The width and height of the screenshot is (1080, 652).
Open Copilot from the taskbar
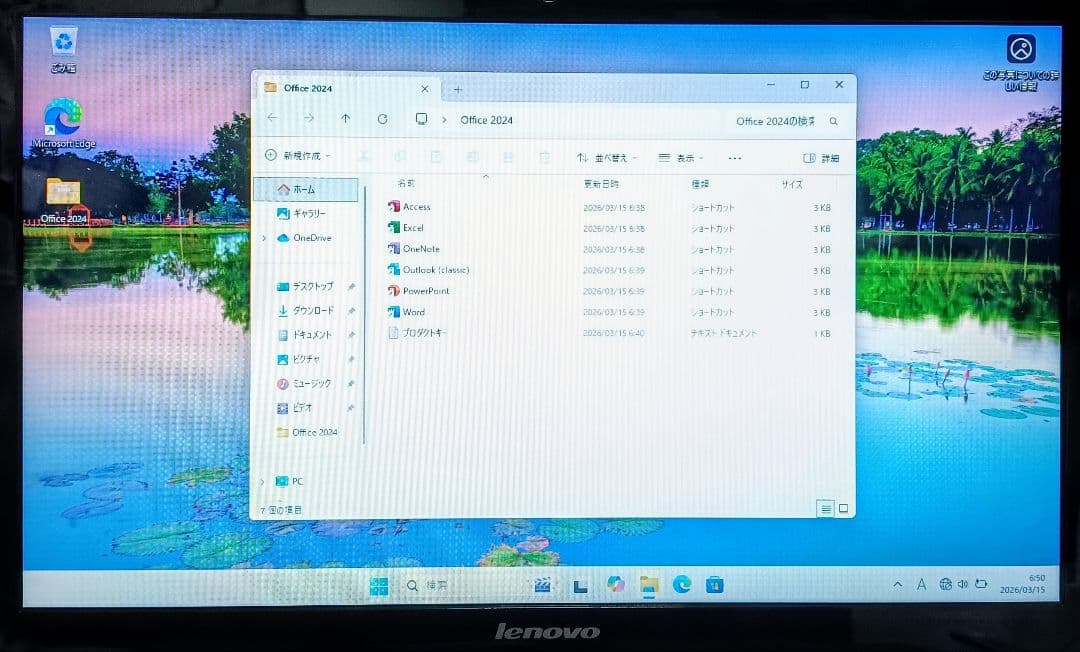[x=616, y=585]
